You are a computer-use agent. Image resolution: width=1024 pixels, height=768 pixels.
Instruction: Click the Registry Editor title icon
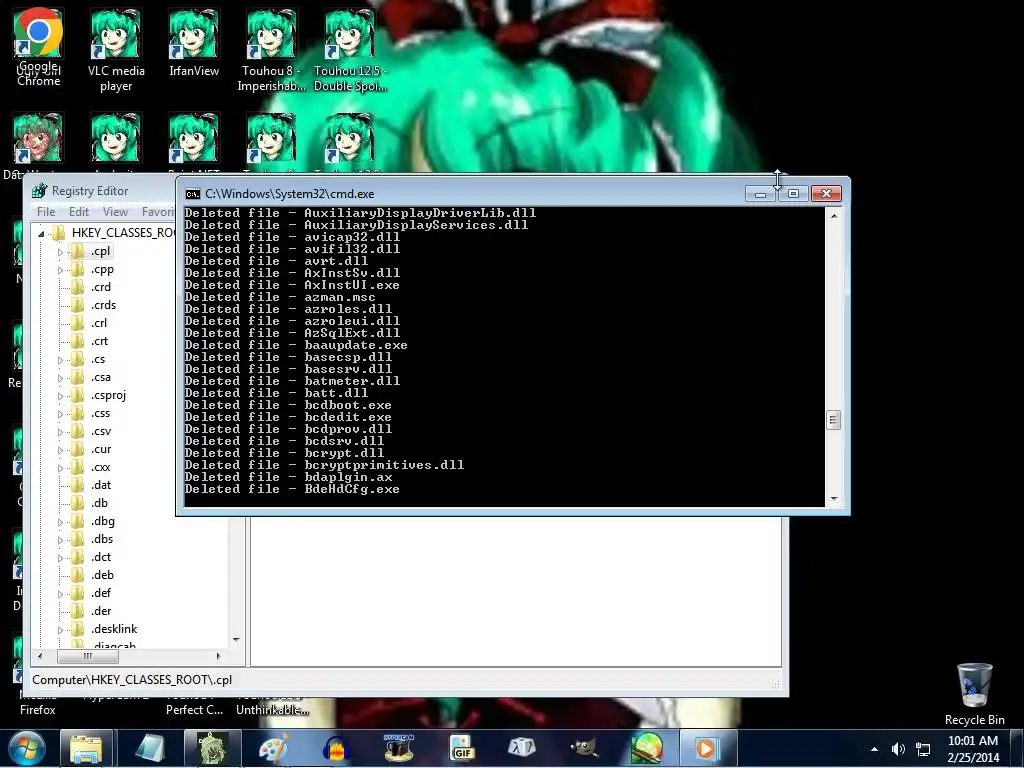[40, 191]
